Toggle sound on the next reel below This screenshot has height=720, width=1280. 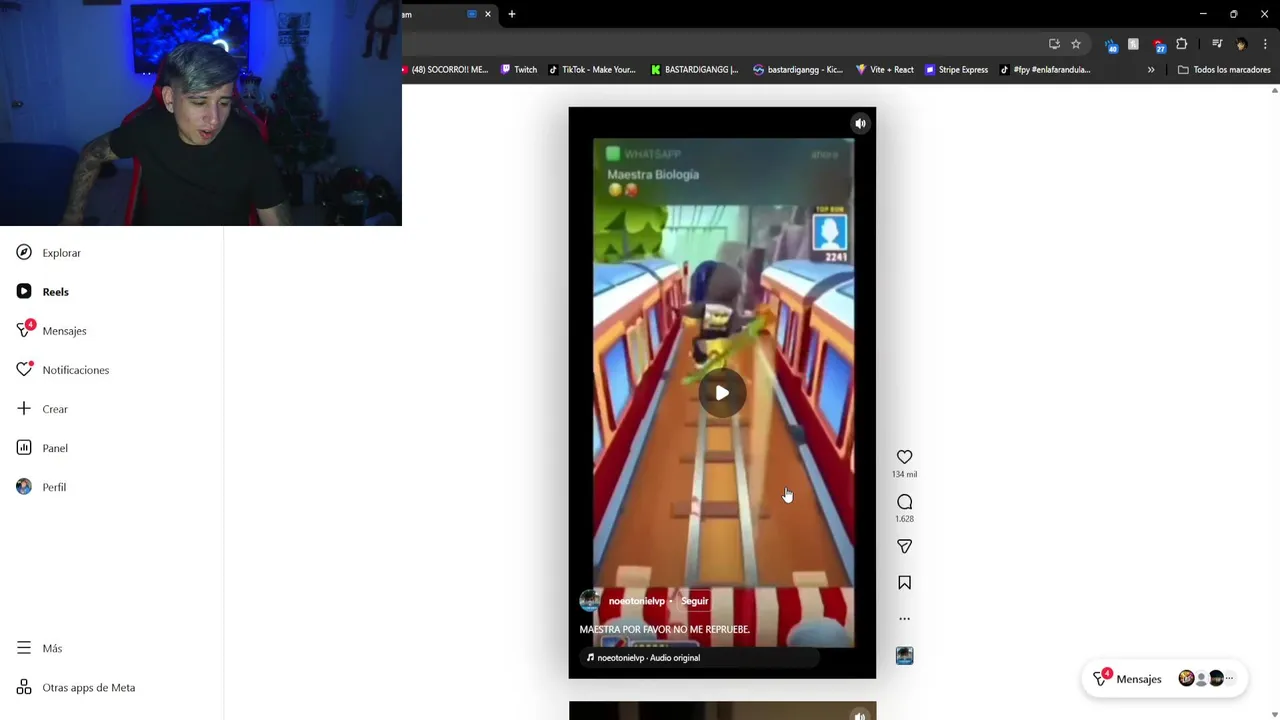point(860,714)
